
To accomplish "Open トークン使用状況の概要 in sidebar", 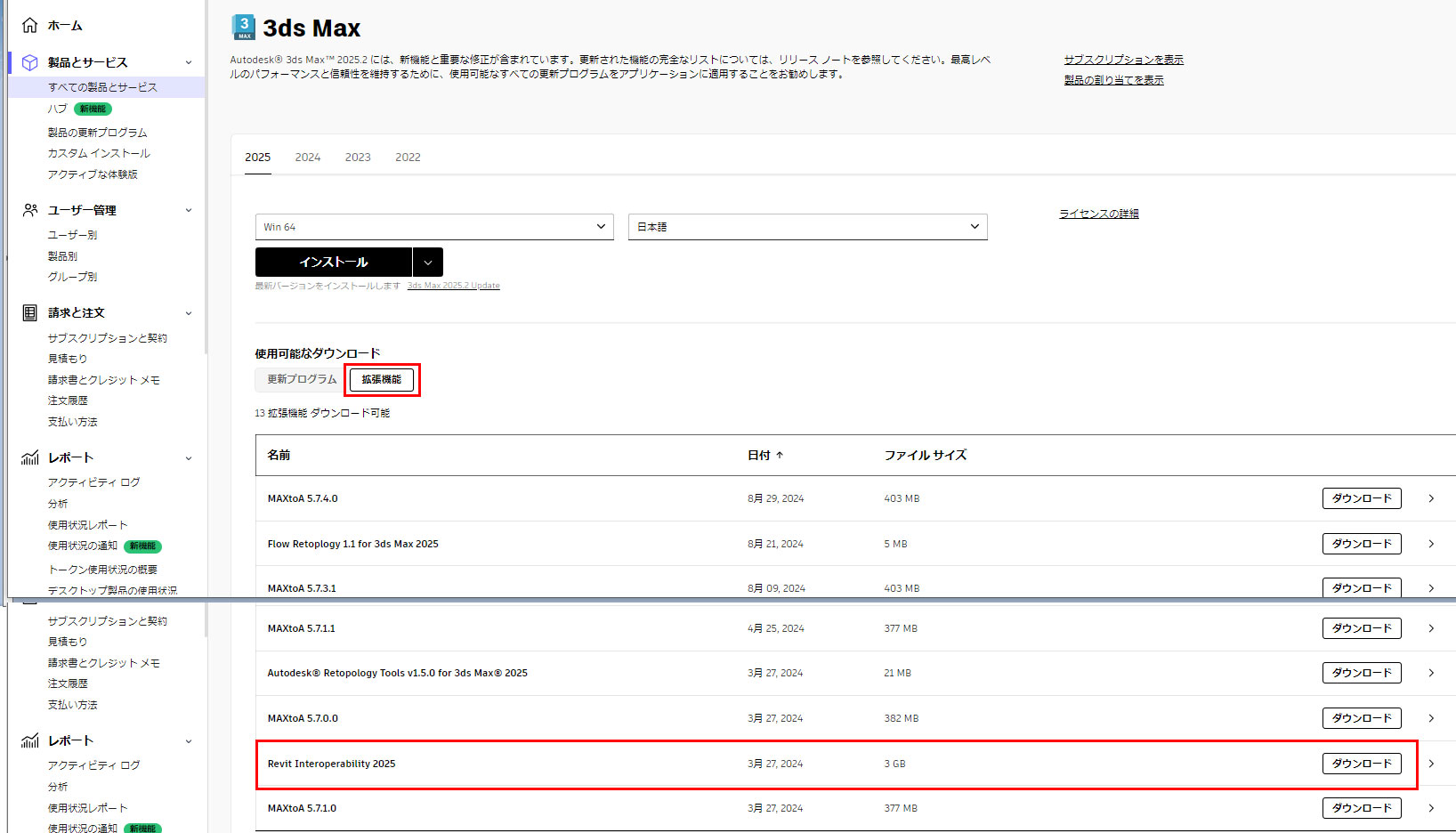I will 102,570.
